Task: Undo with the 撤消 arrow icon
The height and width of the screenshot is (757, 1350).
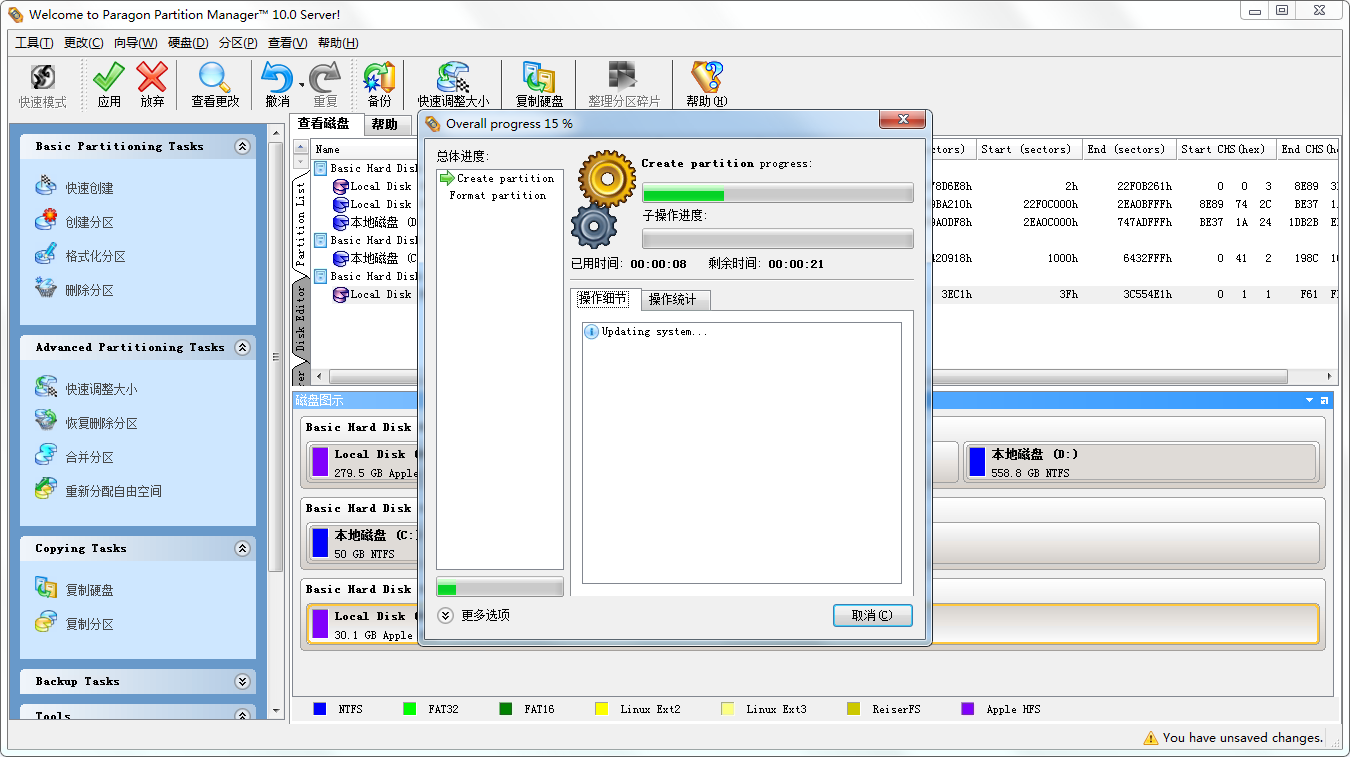Action: coord(277,78)
